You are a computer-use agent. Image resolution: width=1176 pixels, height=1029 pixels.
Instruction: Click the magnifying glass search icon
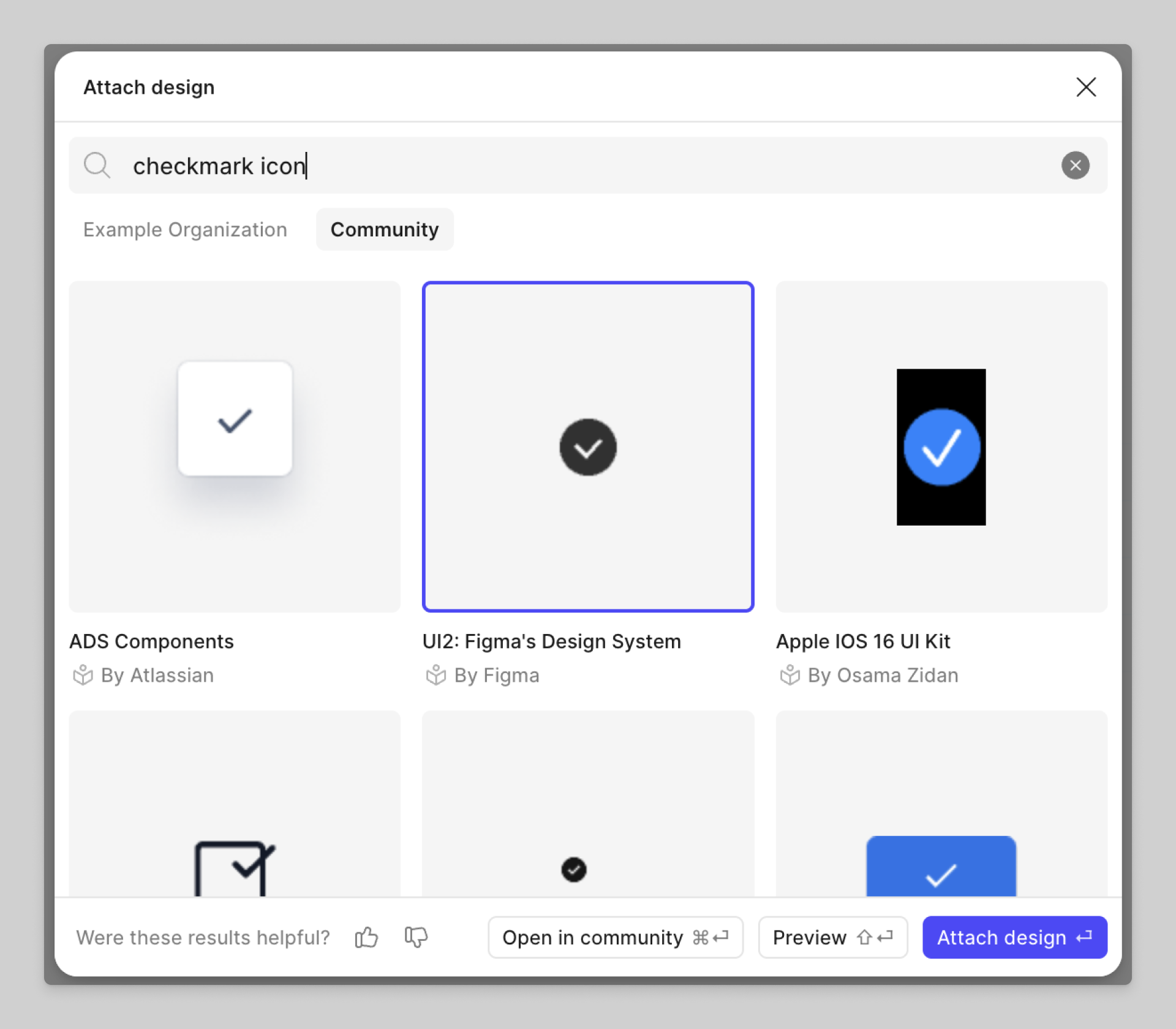(x=97, y=165)
